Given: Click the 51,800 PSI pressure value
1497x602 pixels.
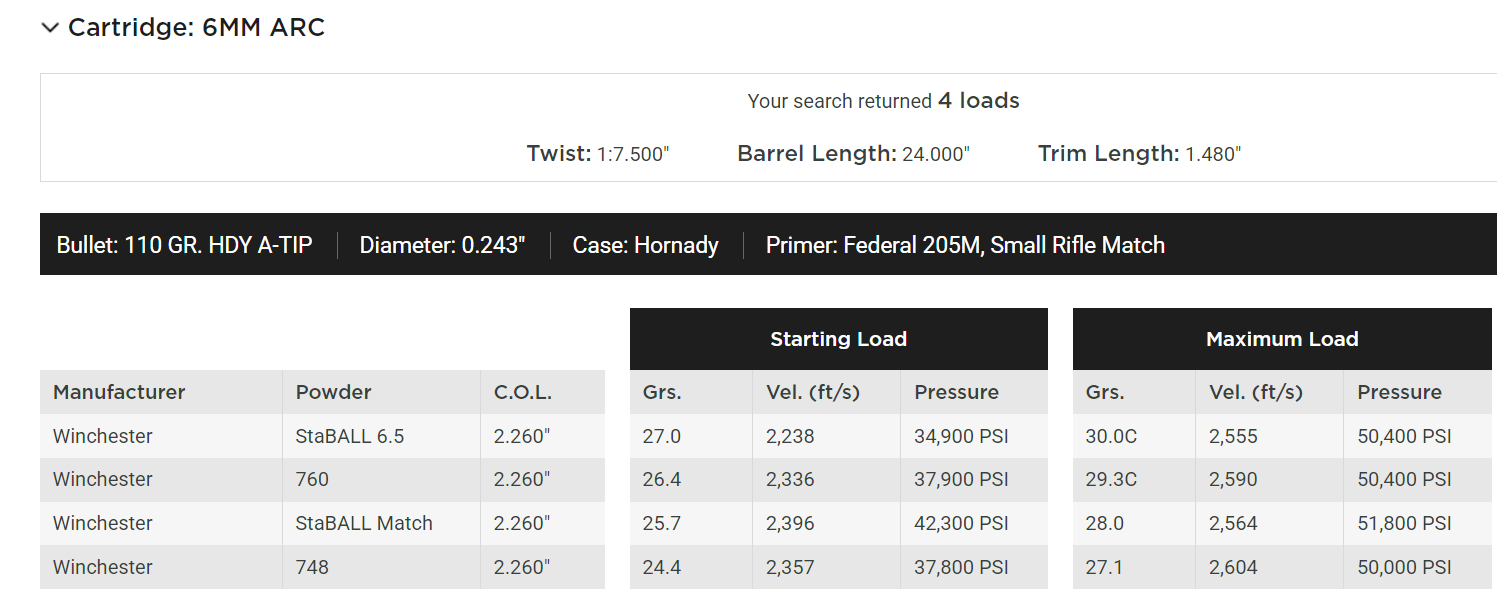Looking at the screenshot, I should [x=1404, y=523].
